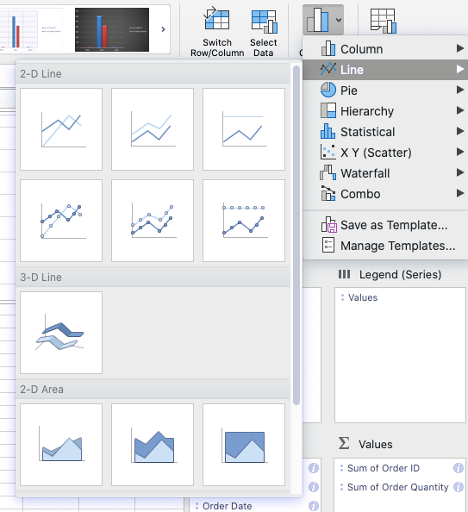
Task: Click the Switch Row/Column icon
Action: [x=217, y=19]
